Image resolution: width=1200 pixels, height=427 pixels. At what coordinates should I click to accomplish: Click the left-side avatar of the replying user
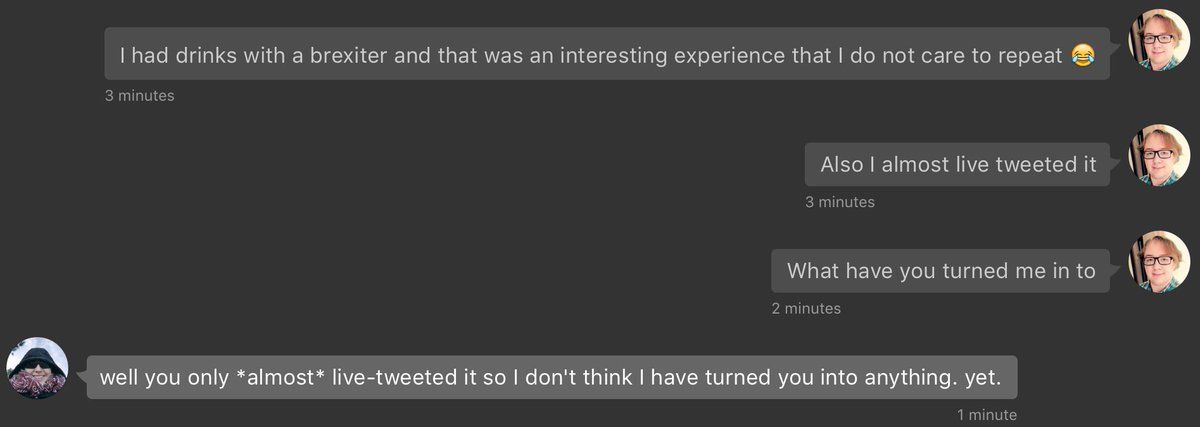38,367
